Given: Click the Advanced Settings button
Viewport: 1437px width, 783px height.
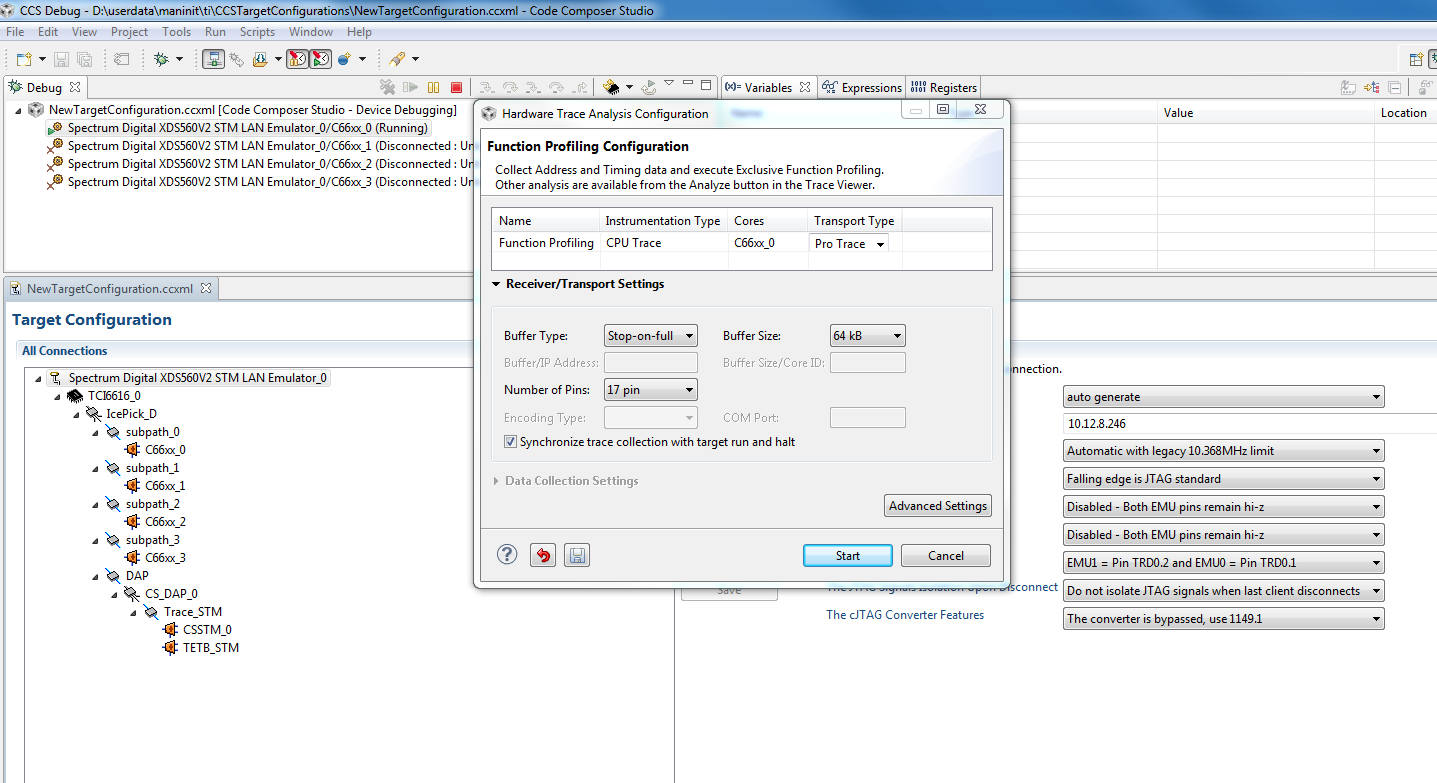Looking at the screenshot, I should pyautogui.click(x=938, y=506).
